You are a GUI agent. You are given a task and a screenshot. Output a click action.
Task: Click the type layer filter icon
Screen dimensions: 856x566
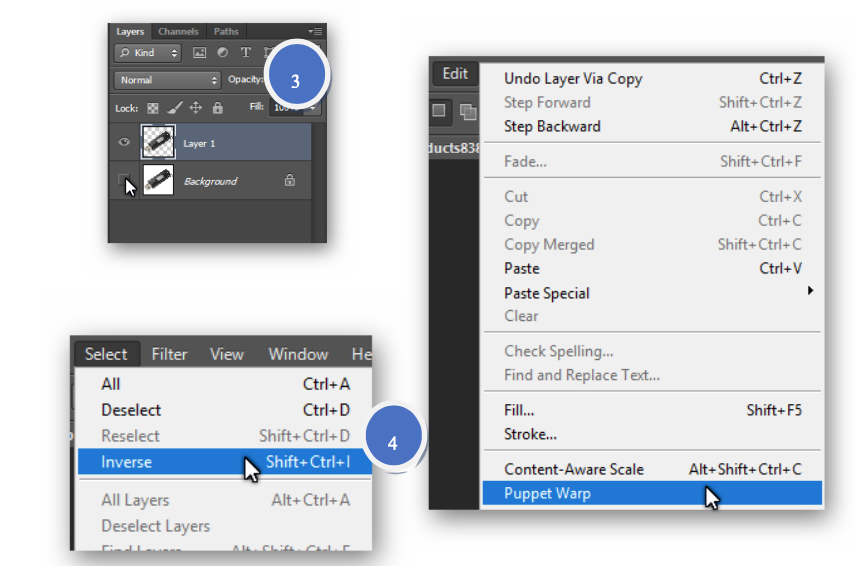click(x=246, y=53)
